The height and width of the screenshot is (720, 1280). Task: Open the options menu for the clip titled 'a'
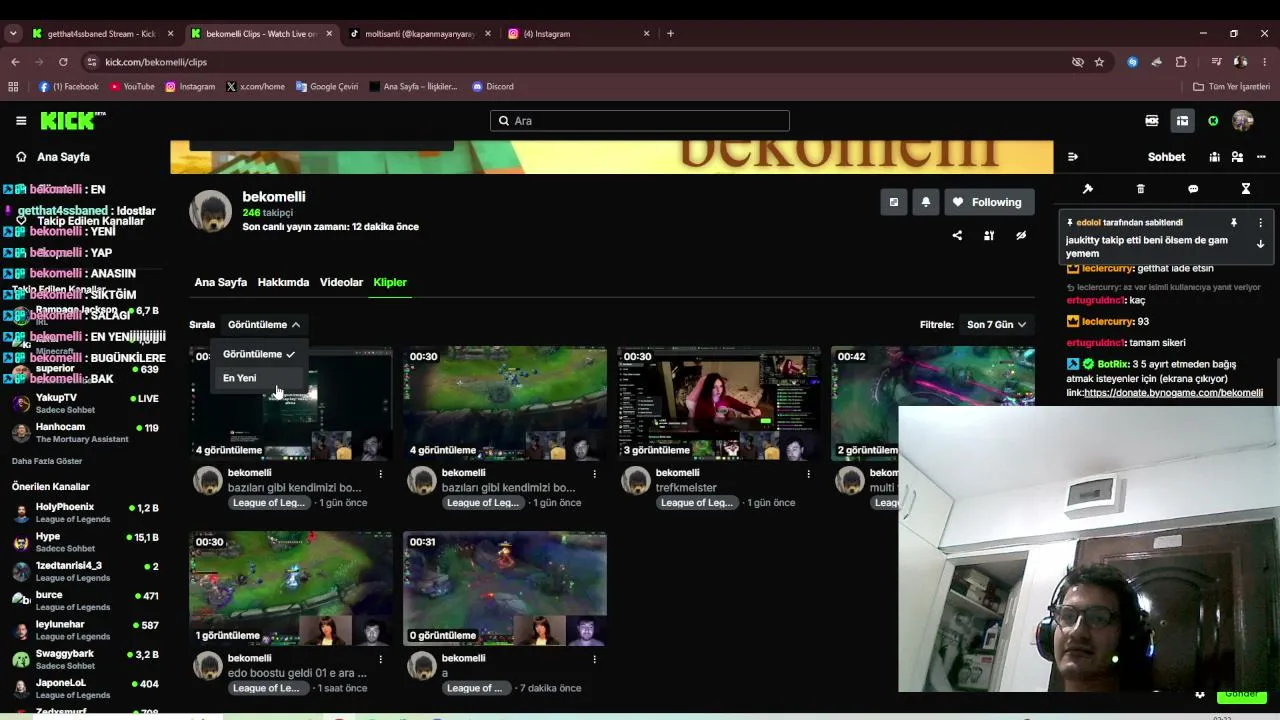pos(594,659)
